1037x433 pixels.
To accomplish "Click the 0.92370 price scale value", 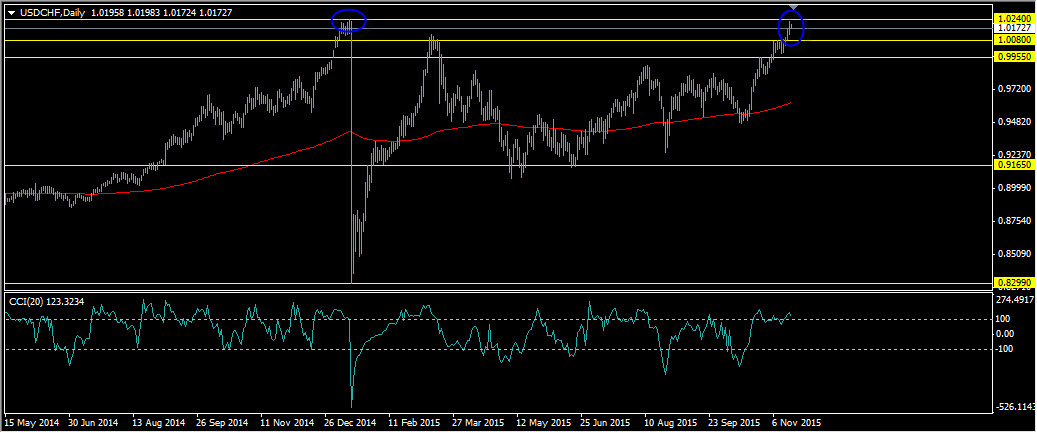I will click(1014, 155).
